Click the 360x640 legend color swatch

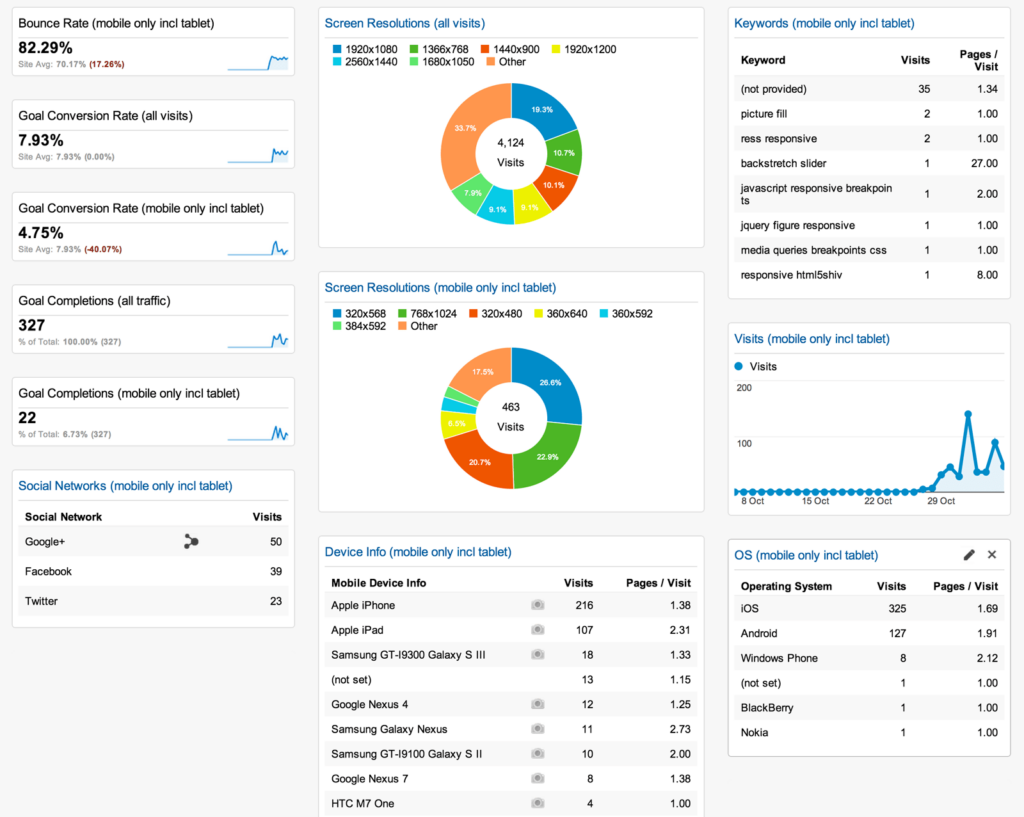[x=539, y=313]
